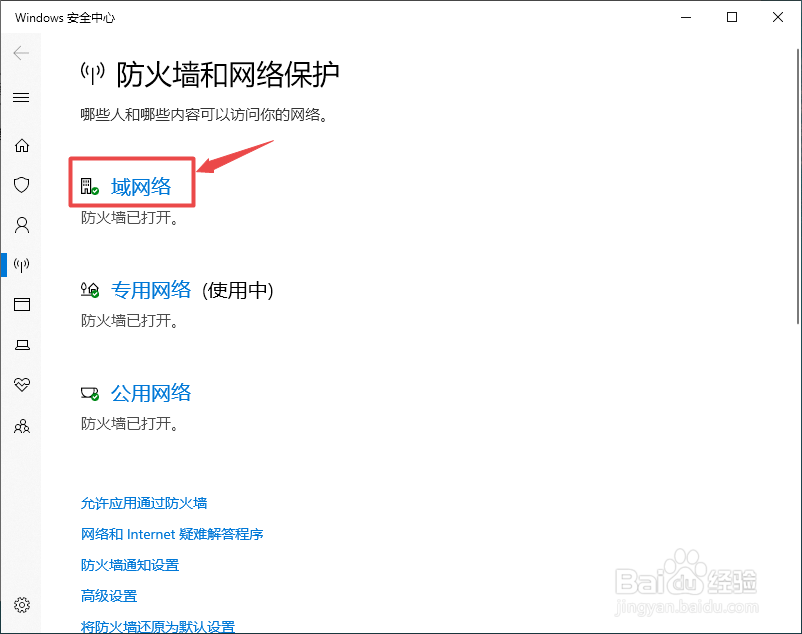802x634 pixels.
Task: Open the Home icon in the sidebar
Action: pyautogui.click(x=22, y=145)
